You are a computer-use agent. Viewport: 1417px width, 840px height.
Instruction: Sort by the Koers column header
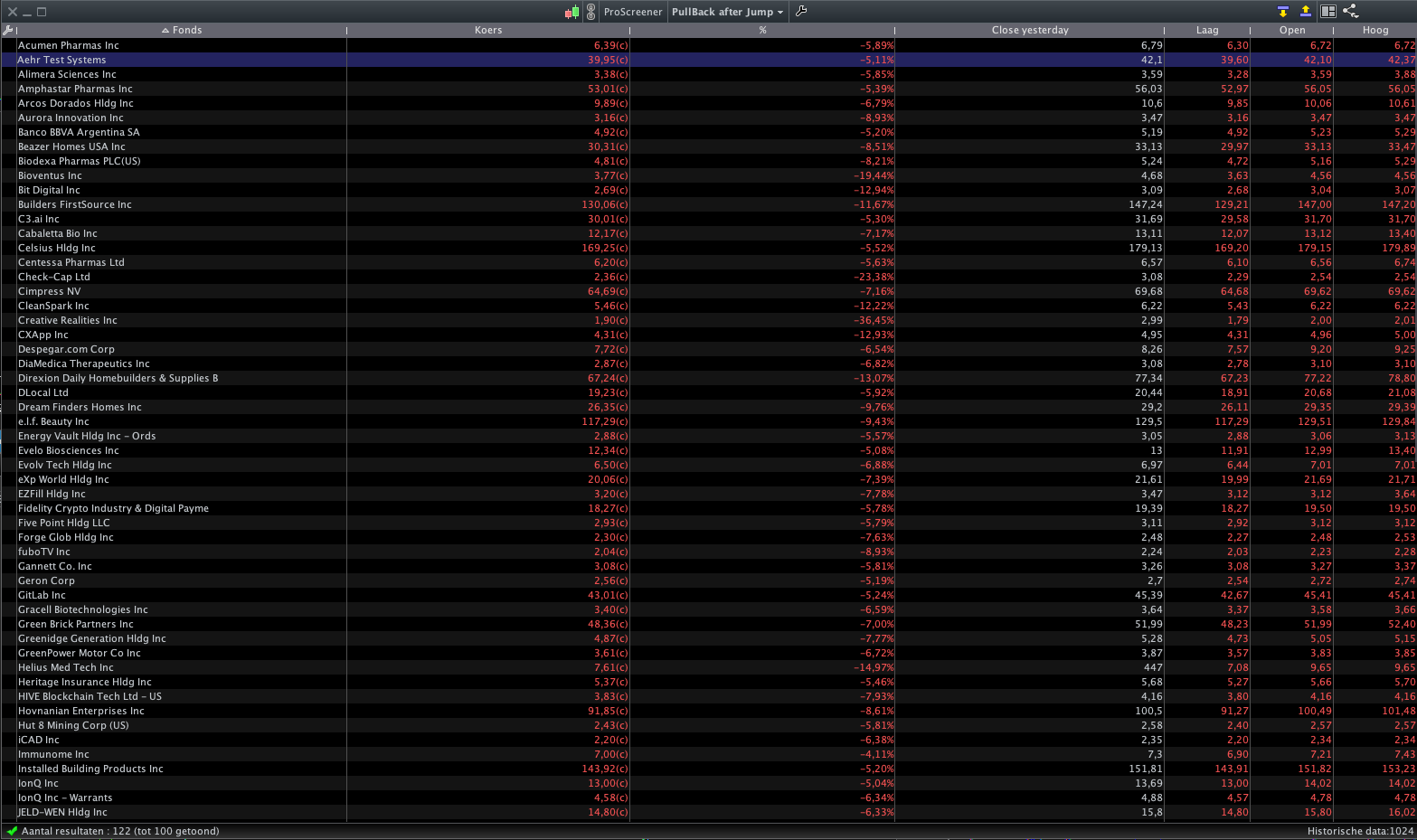[x=488, y=31]
